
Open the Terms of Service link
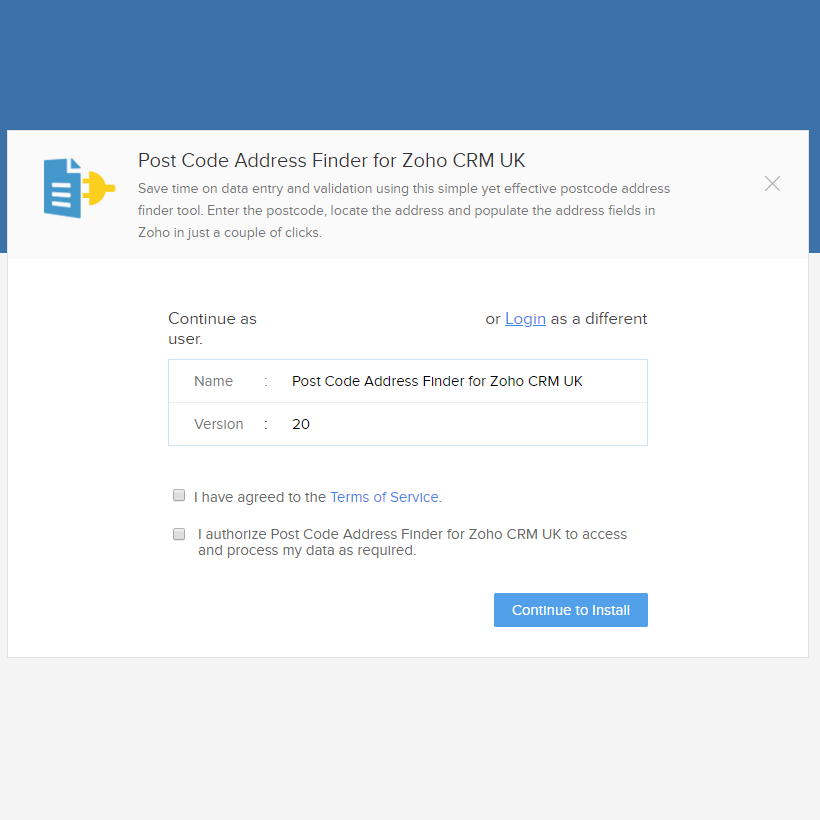[x=384, y=497]
